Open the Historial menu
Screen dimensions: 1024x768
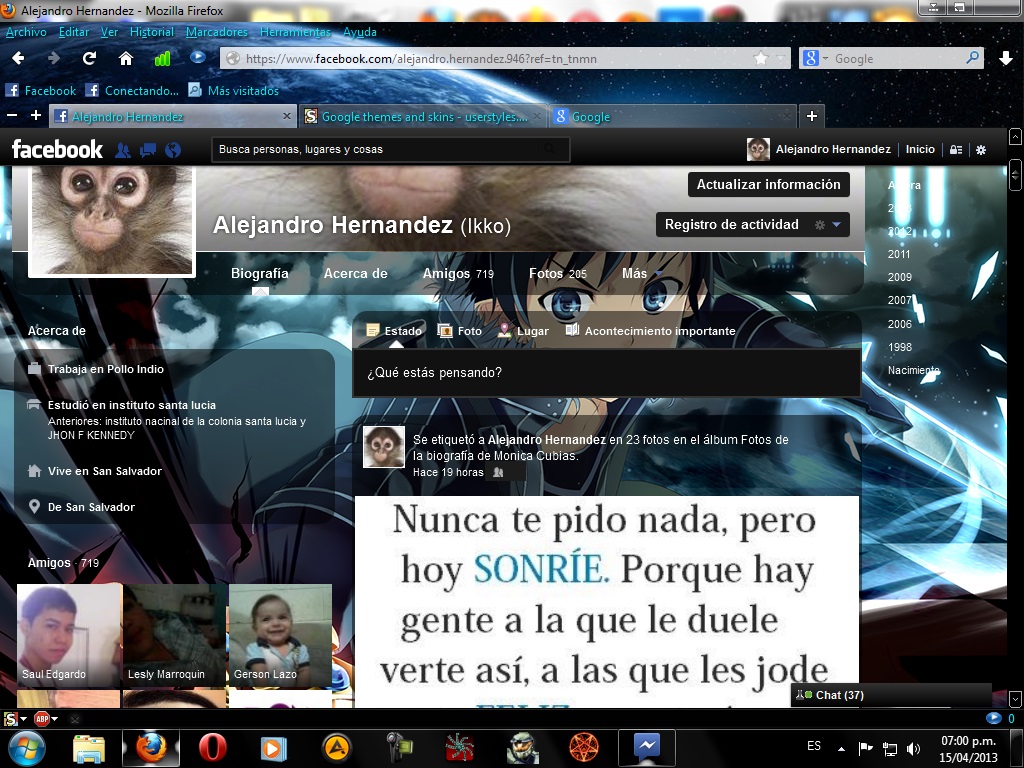(x=152, y=31)
